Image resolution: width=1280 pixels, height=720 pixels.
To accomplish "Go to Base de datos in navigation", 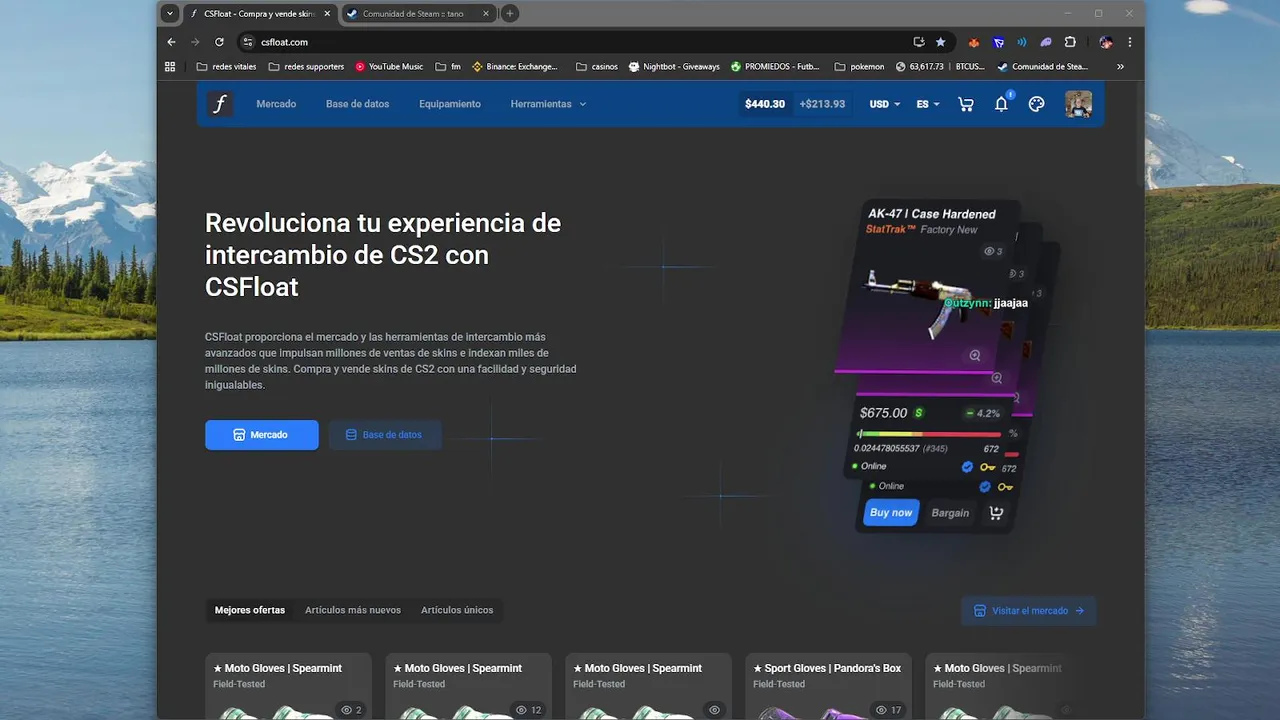I will coord(357,104).
